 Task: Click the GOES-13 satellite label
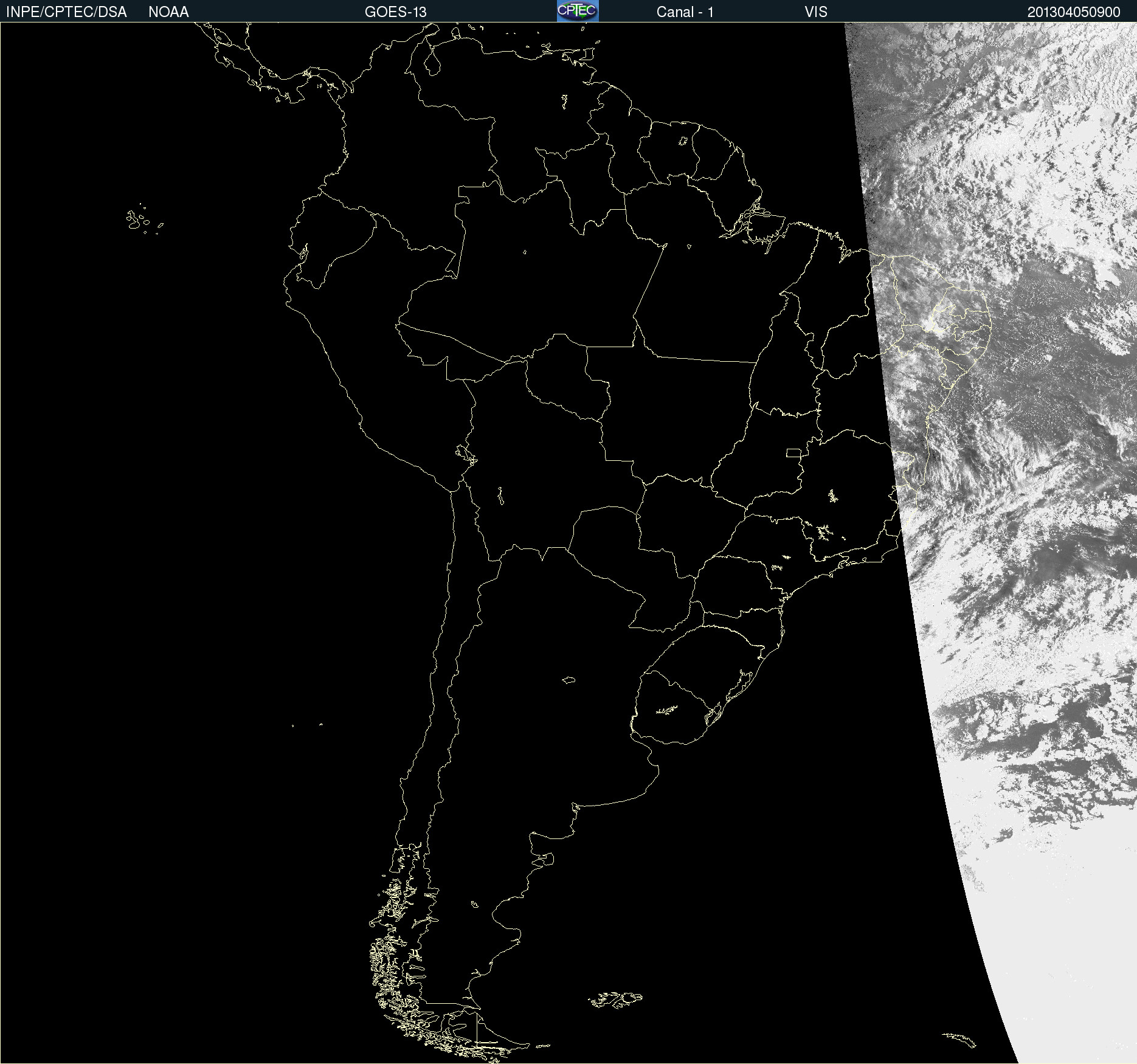coord(396,12)
